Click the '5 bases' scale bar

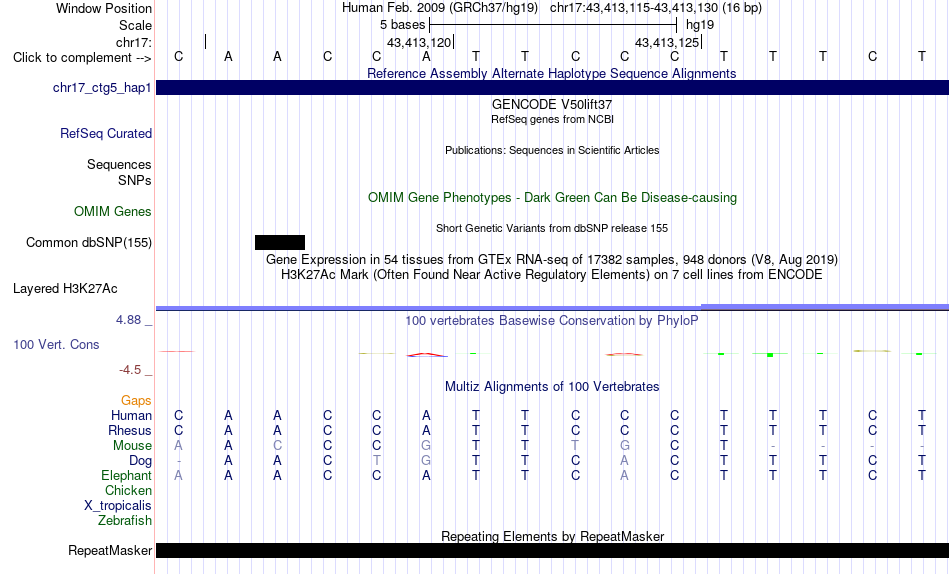(553, 25)
